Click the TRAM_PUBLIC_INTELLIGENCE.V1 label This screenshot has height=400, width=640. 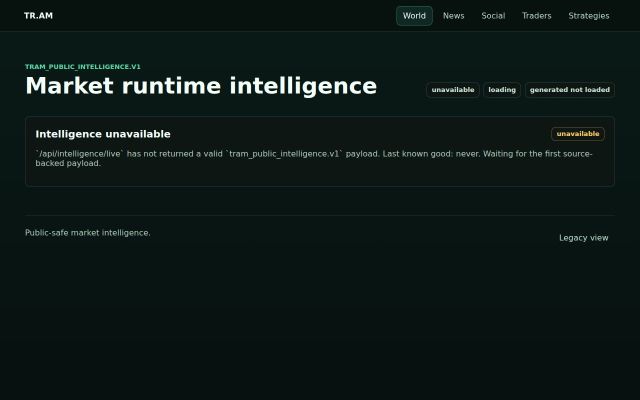point(83,67)
